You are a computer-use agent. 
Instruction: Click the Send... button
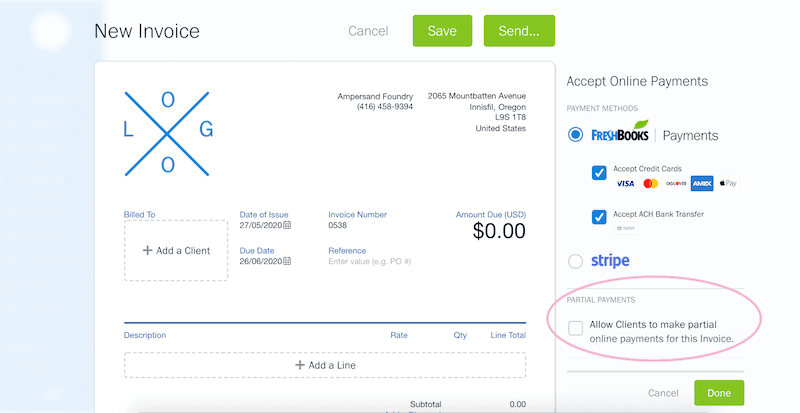pos(519,31)
